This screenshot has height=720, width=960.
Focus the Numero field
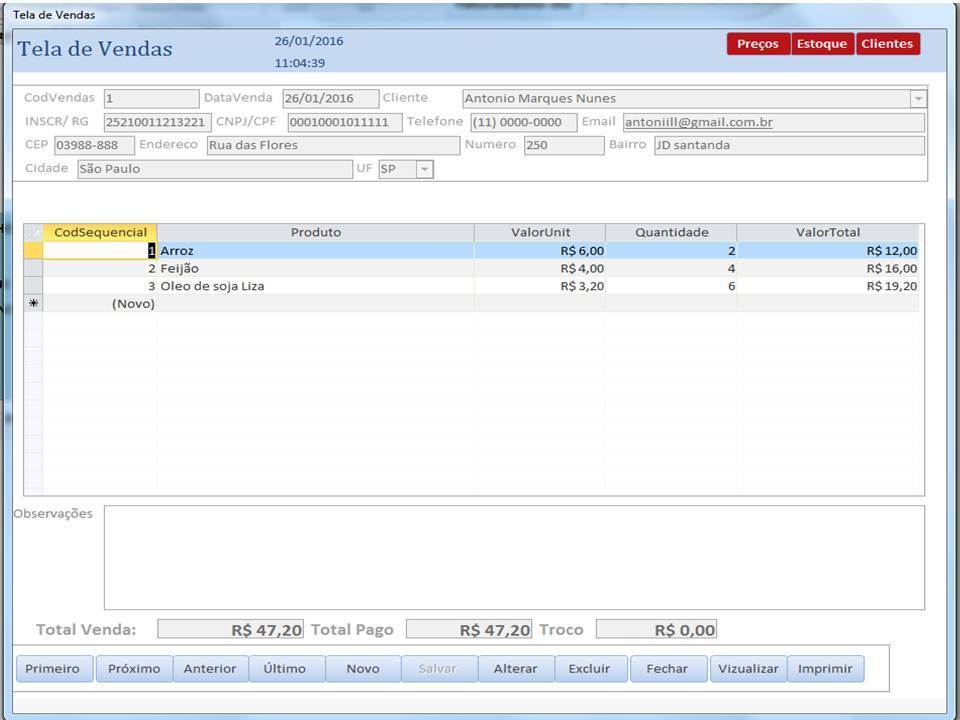tap(564, 146)
